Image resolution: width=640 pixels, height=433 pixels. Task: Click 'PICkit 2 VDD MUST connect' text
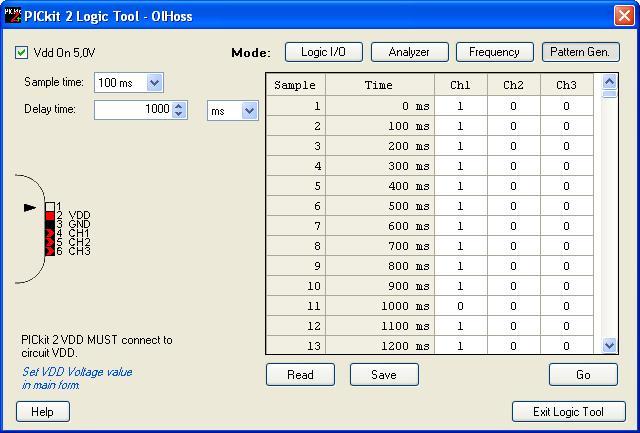(97, 346)
